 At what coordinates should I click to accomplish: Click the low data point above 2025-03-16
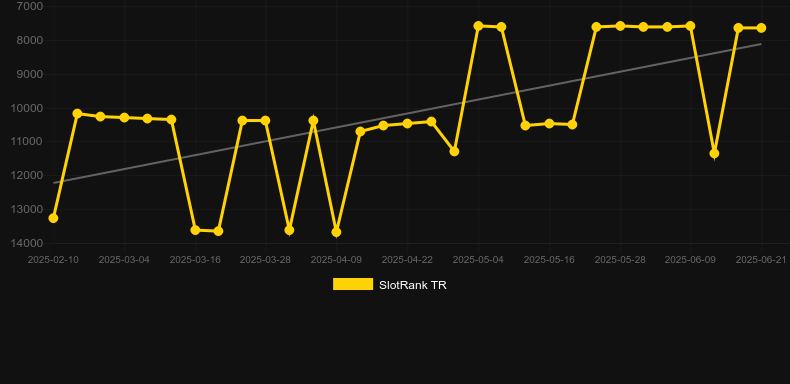click(195, 230)
